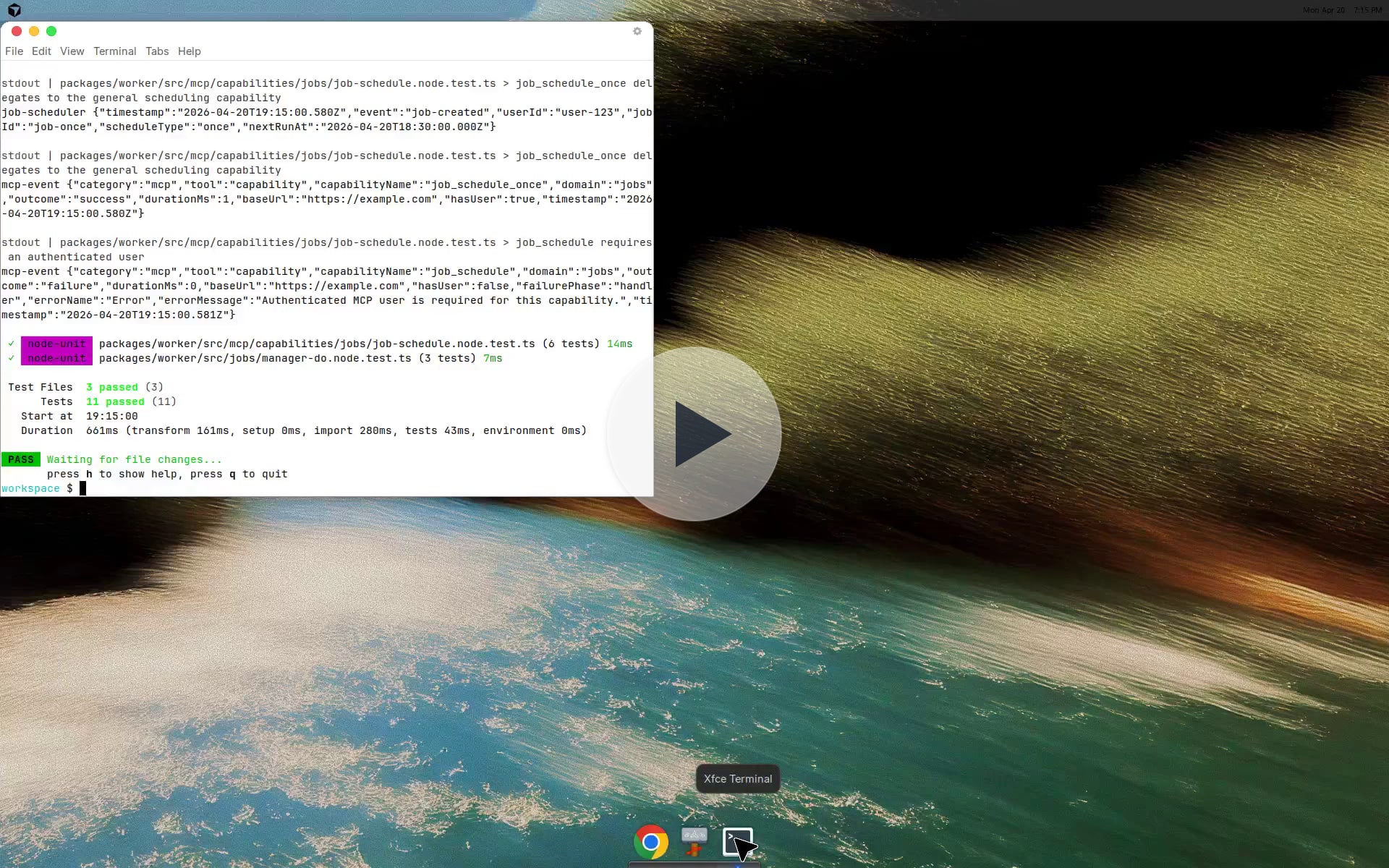Click the text 'Waiting for file changes...'
1389x868 pixels.
coord(135,459)
